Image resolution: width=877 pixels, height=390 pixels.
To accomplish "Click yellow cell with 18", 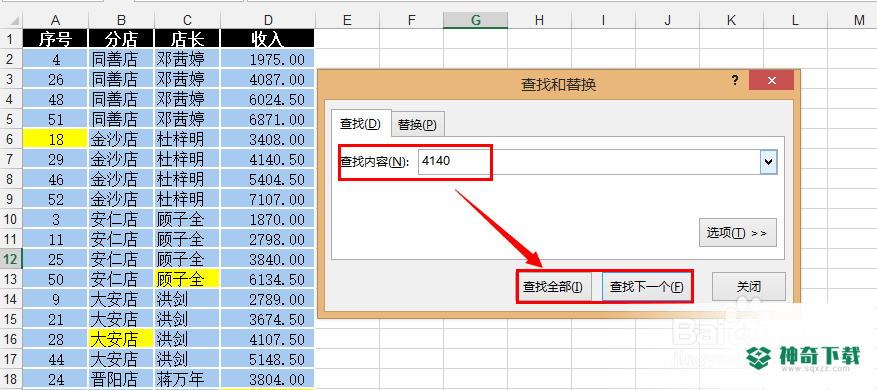I will [x=55, y=139].
